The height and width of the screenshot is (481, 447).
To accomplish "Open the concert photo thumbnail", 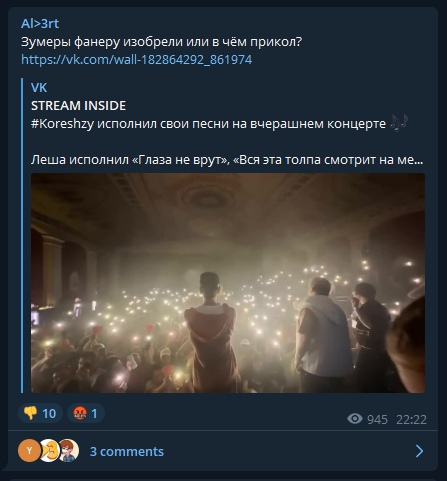I will 228,283.
